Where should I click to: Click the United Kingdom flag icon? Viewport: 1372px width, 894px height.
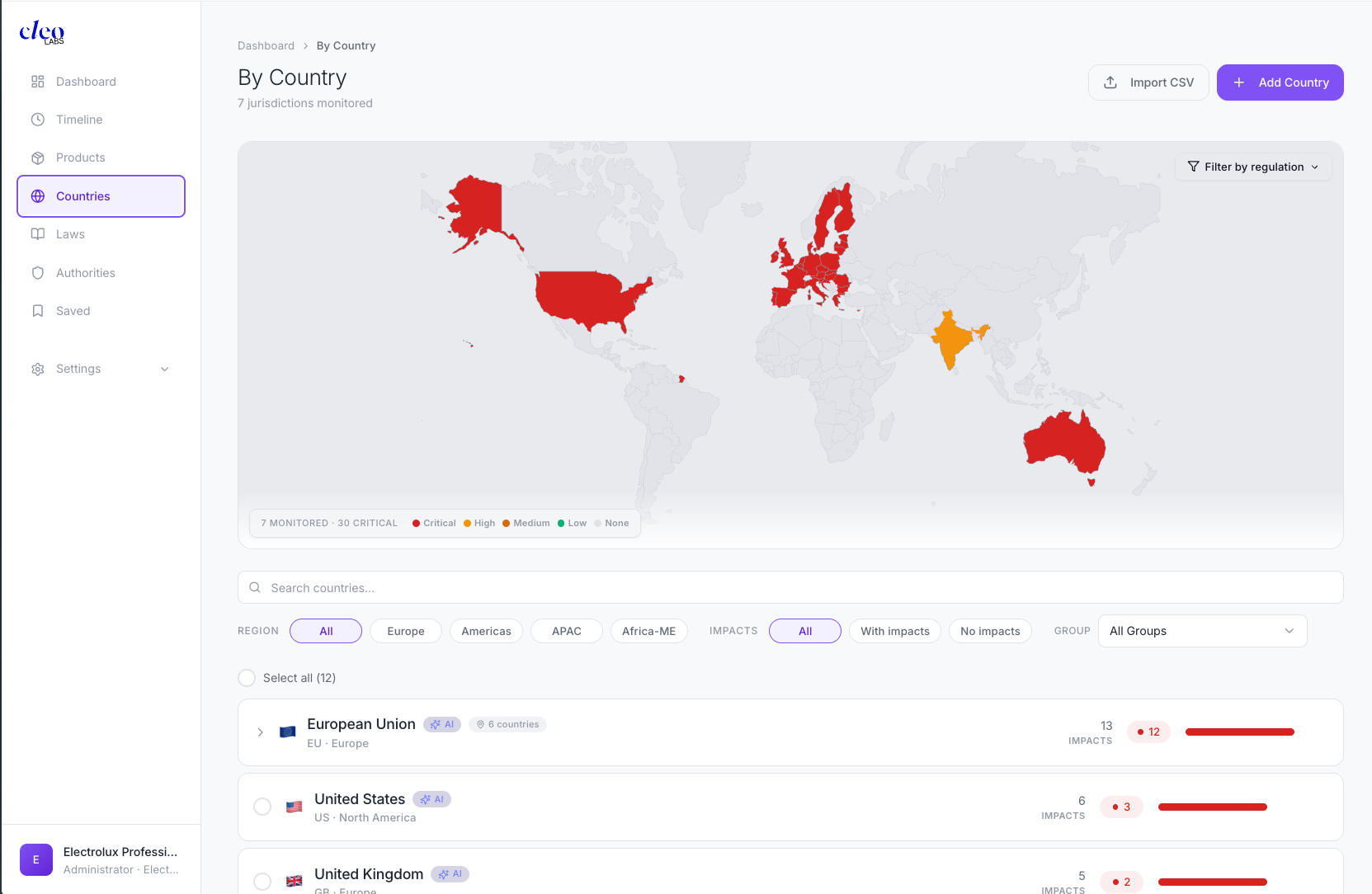pyautogui.click(x=295, y=881)
